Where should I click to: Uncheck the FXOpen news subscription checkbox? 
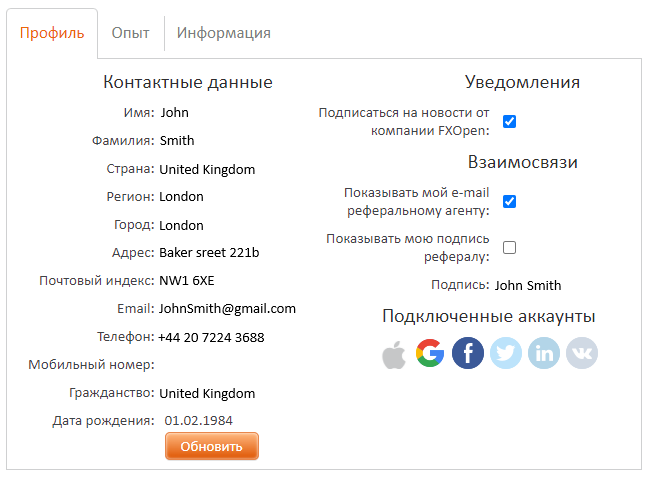tap(509, 121)
